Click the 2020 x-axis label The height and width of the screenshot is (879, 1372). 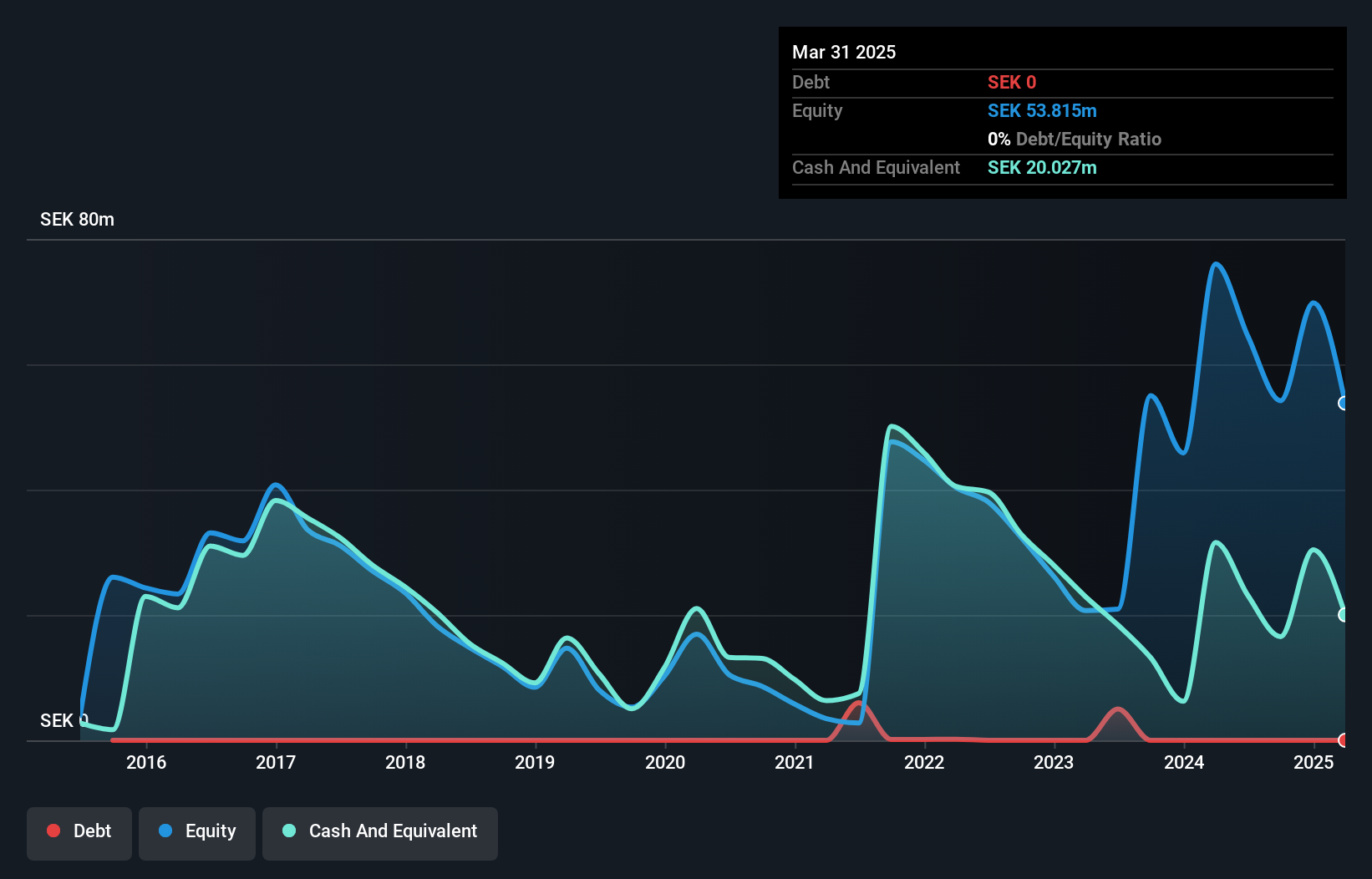665,762
